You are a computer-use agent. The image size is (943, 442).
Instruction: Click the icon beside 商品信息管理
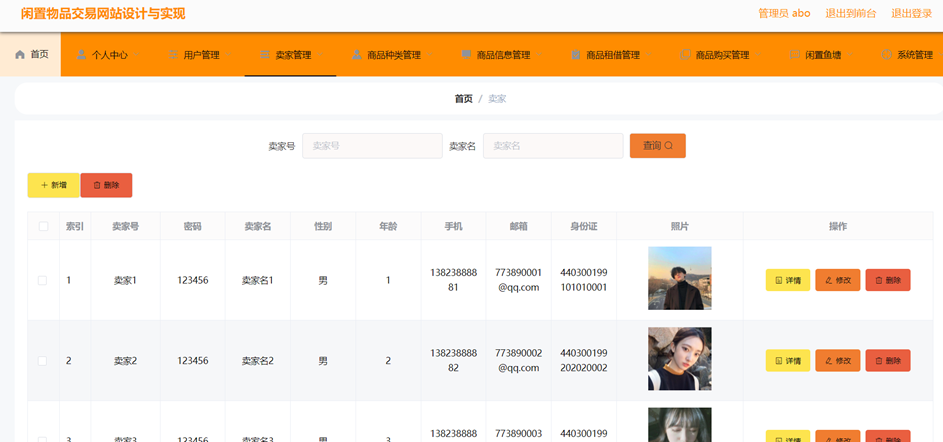[x=466, y=55]
